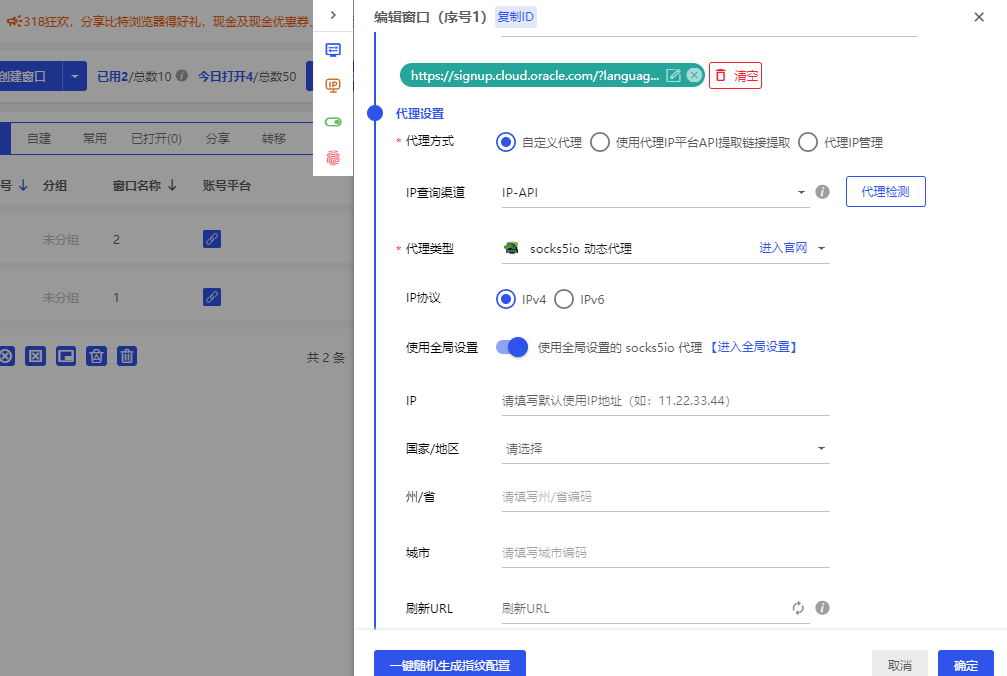The width and height of the screenshot is (1007, 676).
Task: Click 创建窗口 button
Action: click(x=30, y=76)
